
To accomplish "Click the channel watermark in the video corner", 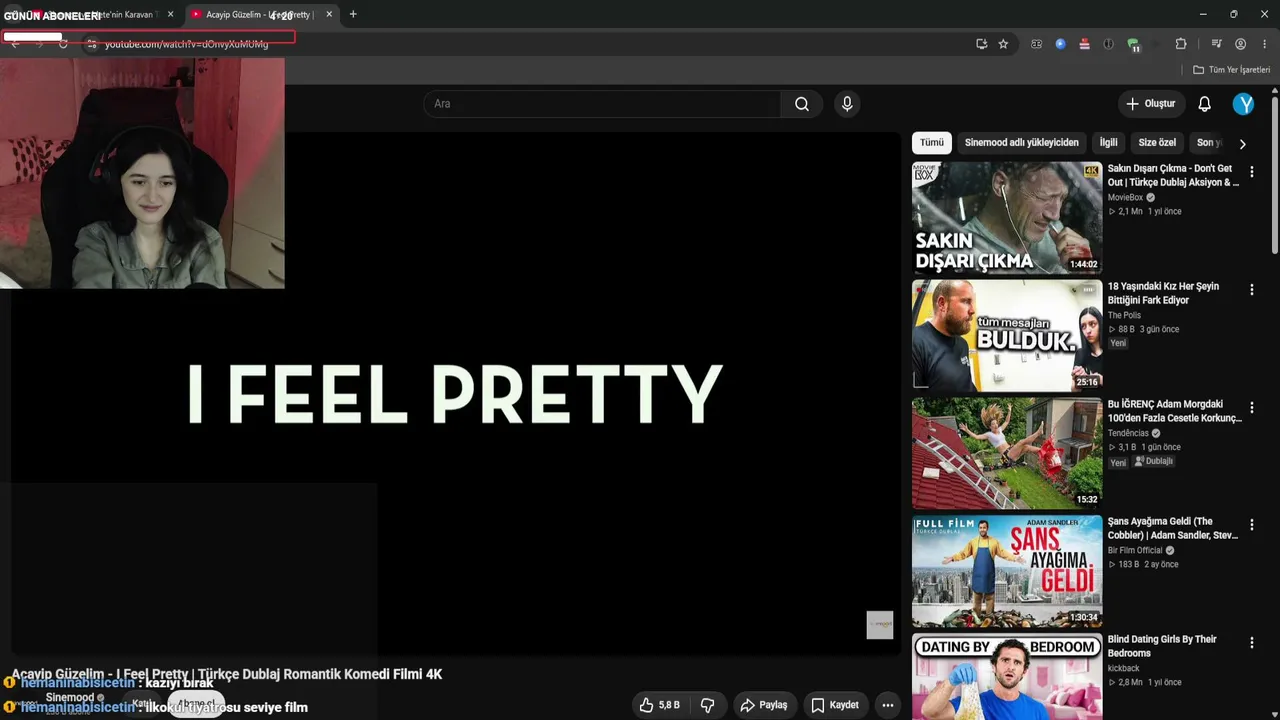I will pos(880,625).
